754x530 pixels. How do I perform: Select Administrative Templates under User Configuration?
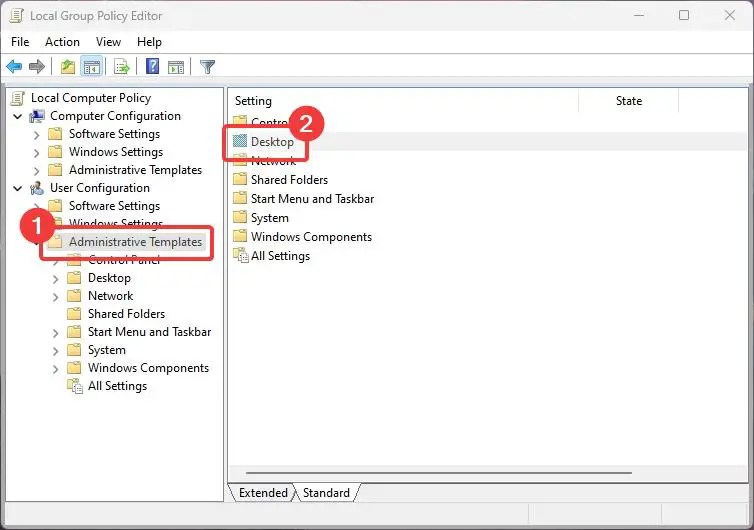pyautogui.click(x=135, y=241)
